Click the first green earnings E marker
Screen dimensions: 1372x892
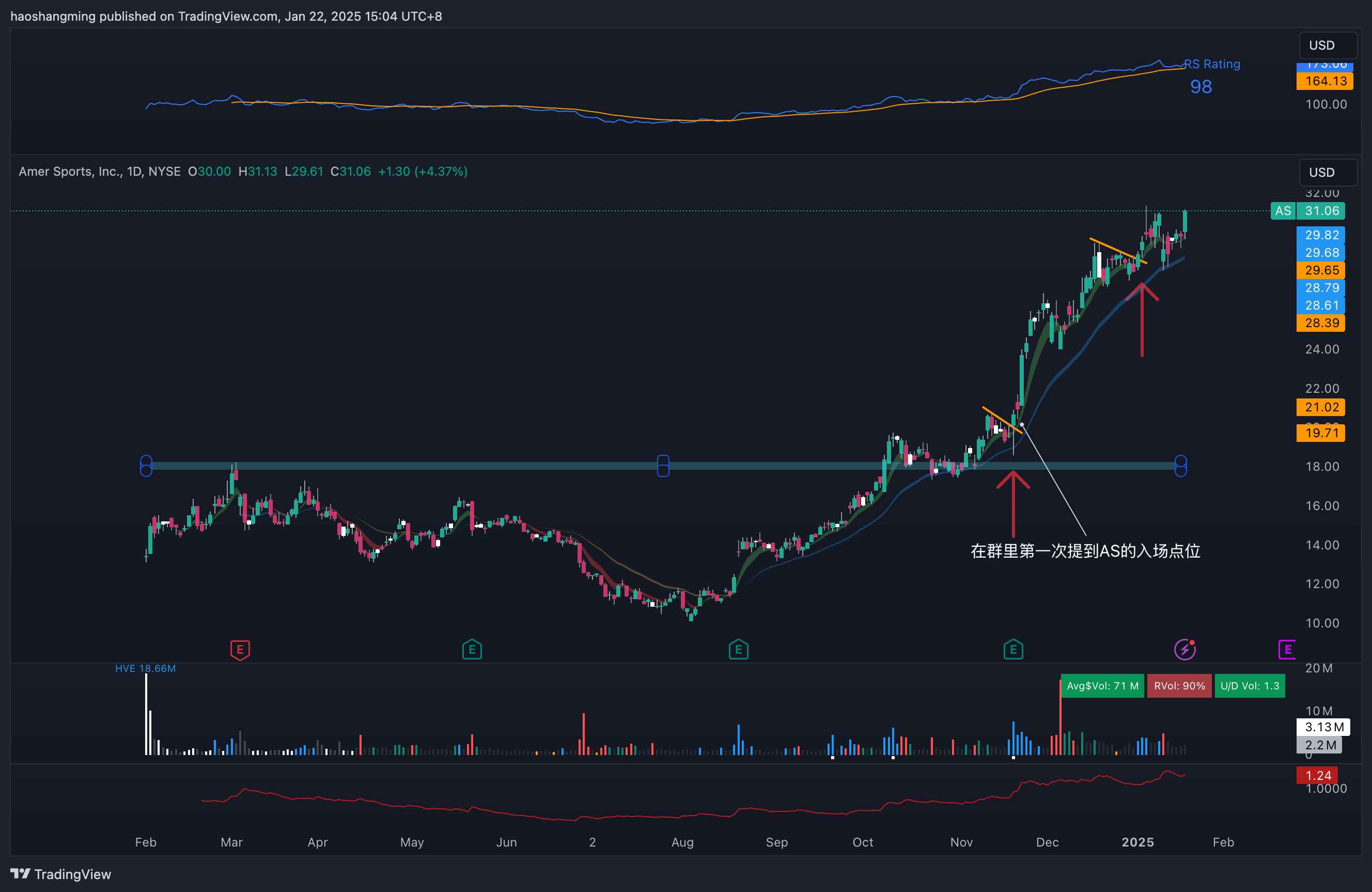[472, 650]
